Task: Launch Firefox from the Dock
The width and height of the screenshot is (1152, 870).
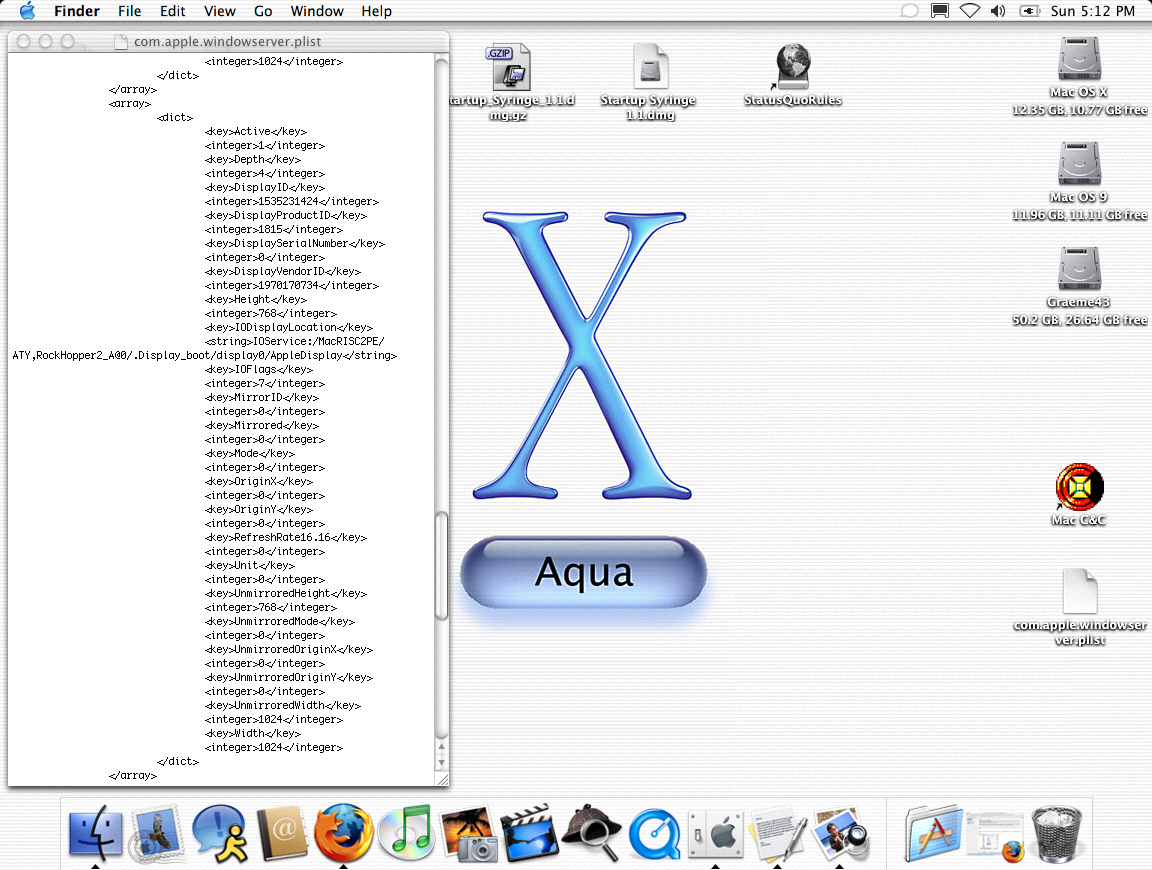Action: point(343,834)
